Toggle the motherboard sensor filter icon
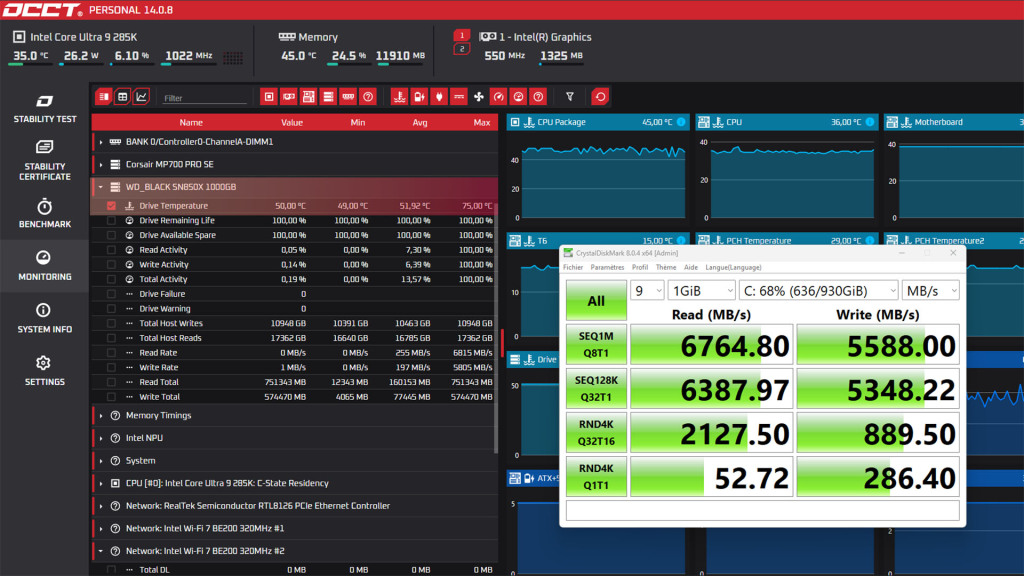 point(308,97)
